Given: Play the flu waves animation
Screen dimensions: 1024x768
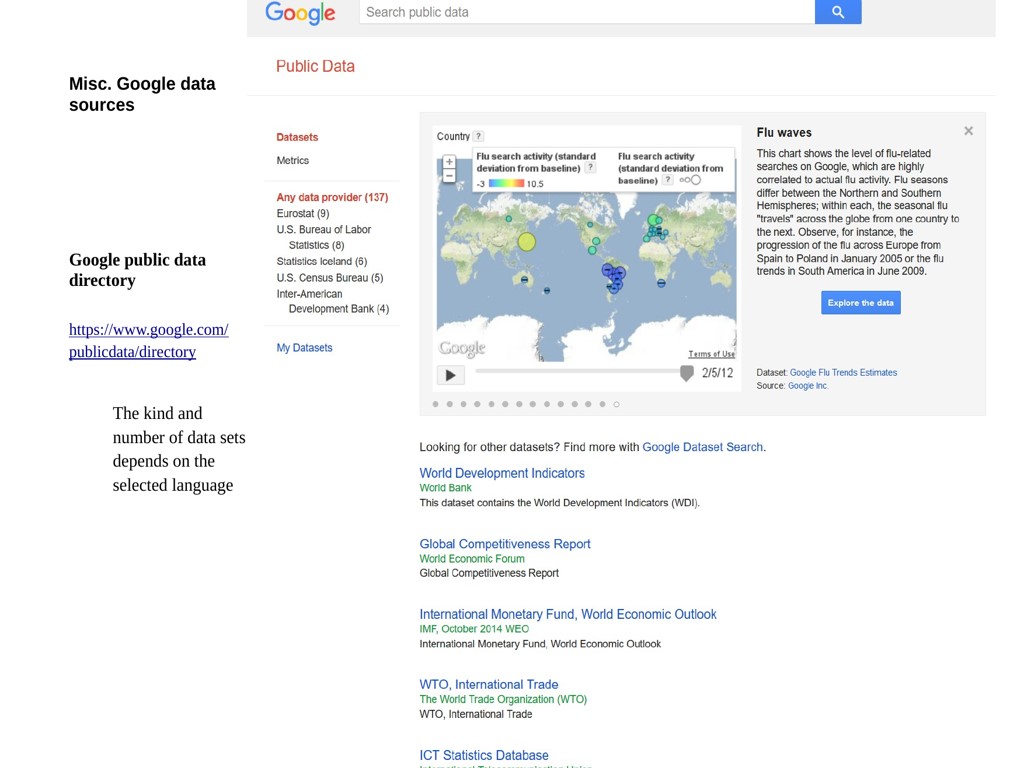Looking at the screenshot, I should 450,375.
